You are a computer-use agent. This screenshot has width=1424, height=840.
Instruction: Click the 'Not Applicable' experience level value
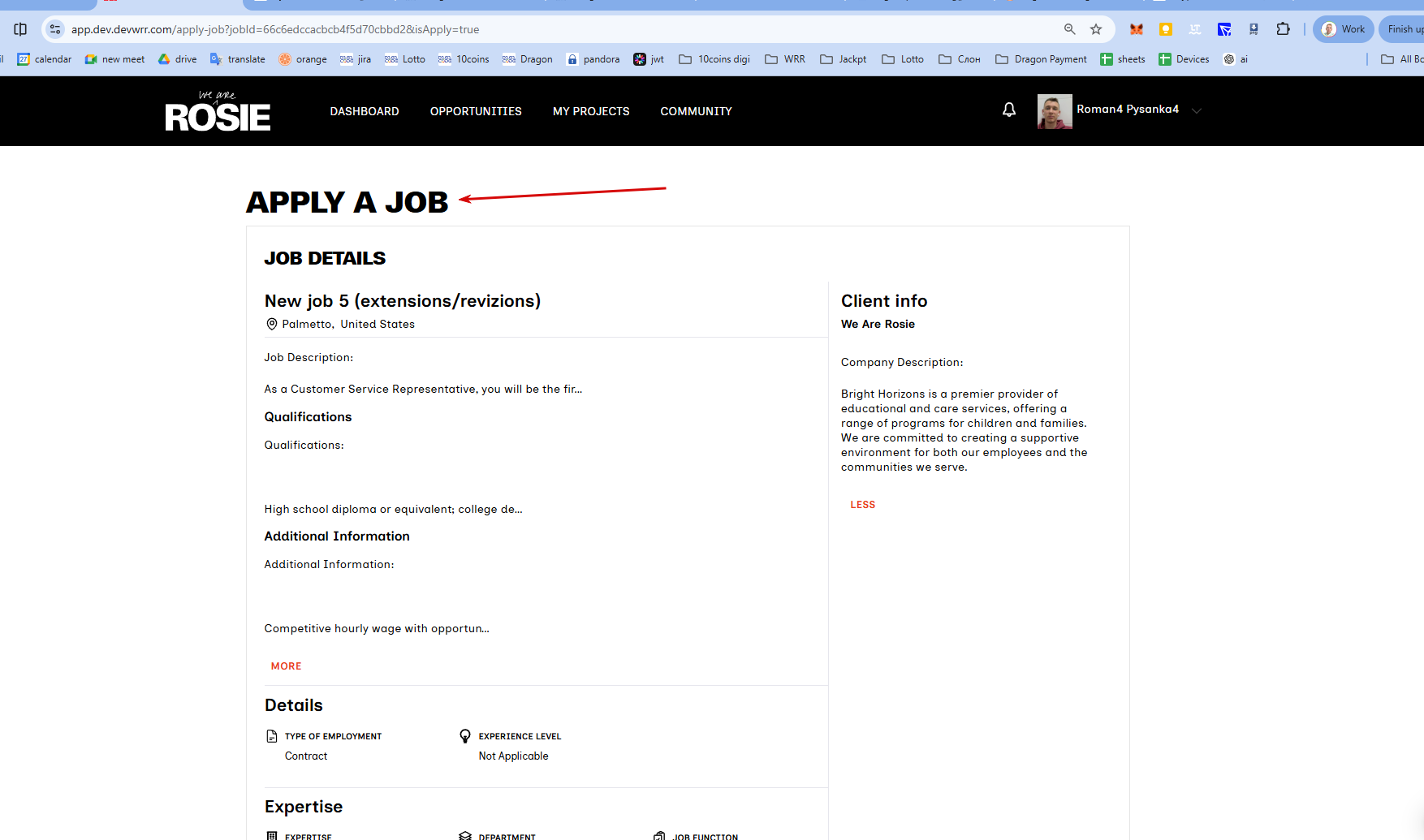tap(513, 756)
